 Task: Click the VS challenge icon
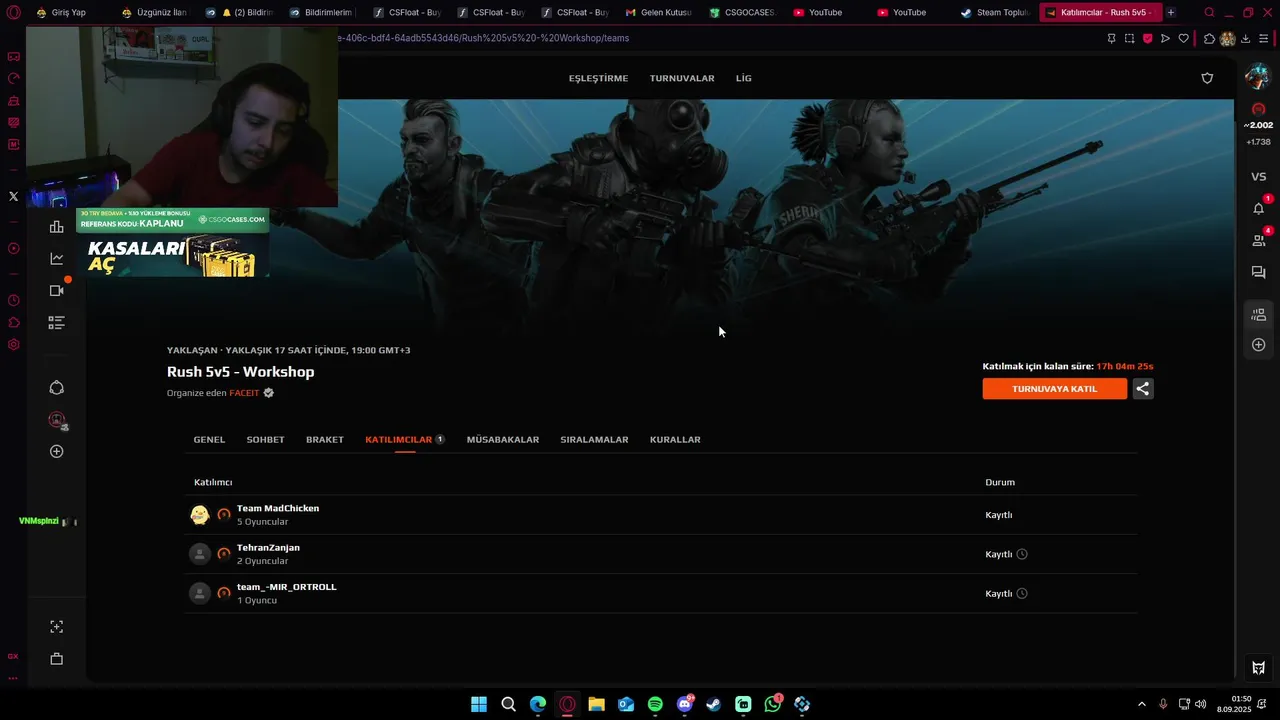point(1258,177)
